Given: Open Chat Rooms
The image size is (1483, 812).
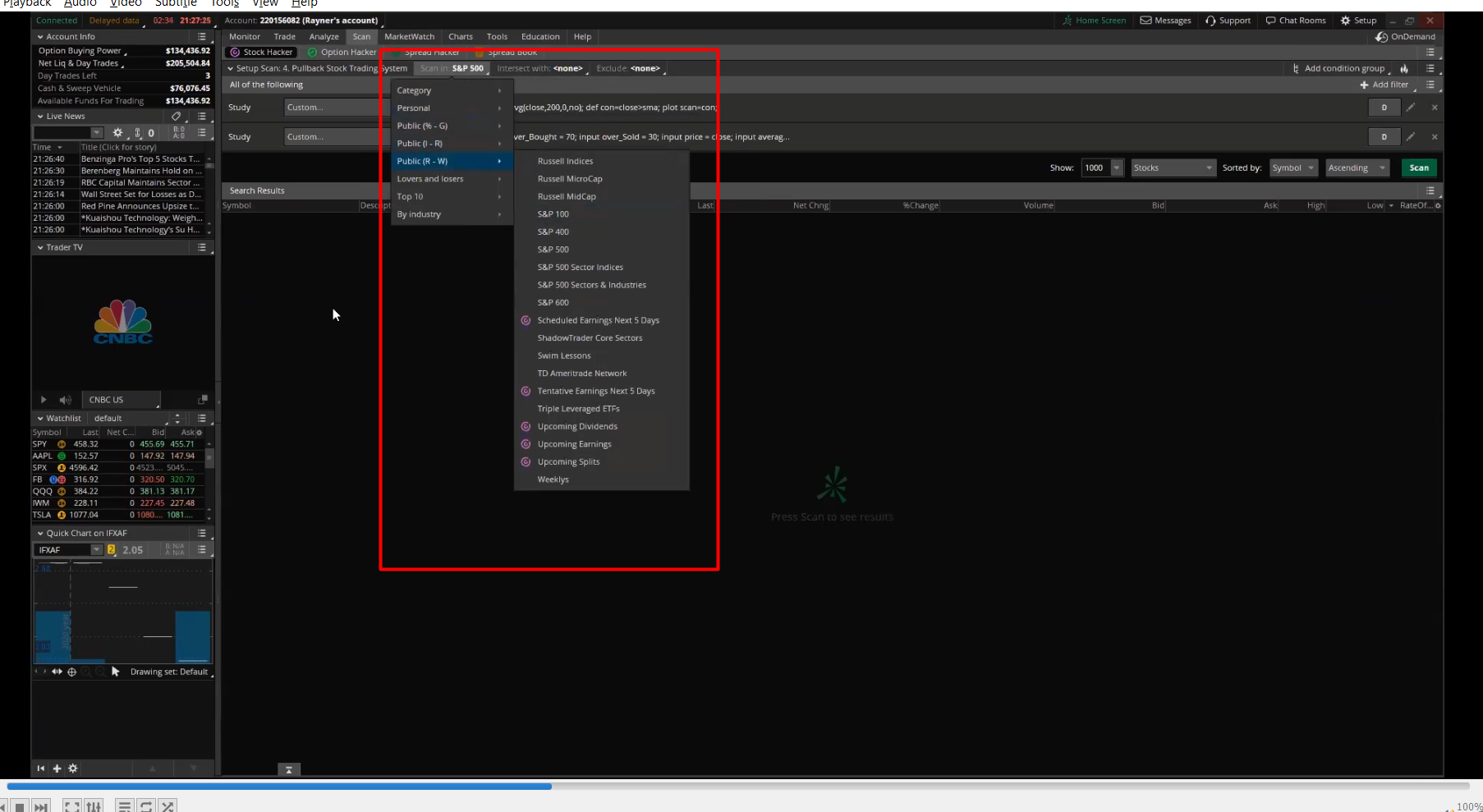Looking at the screenshot, I should (1296, 21).
